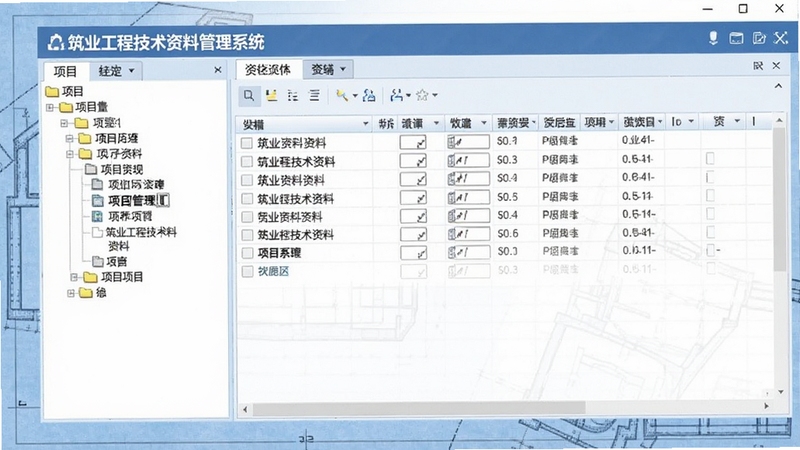Check the box for the S0.6 row
800x450 pixels.
coord(247,235)
